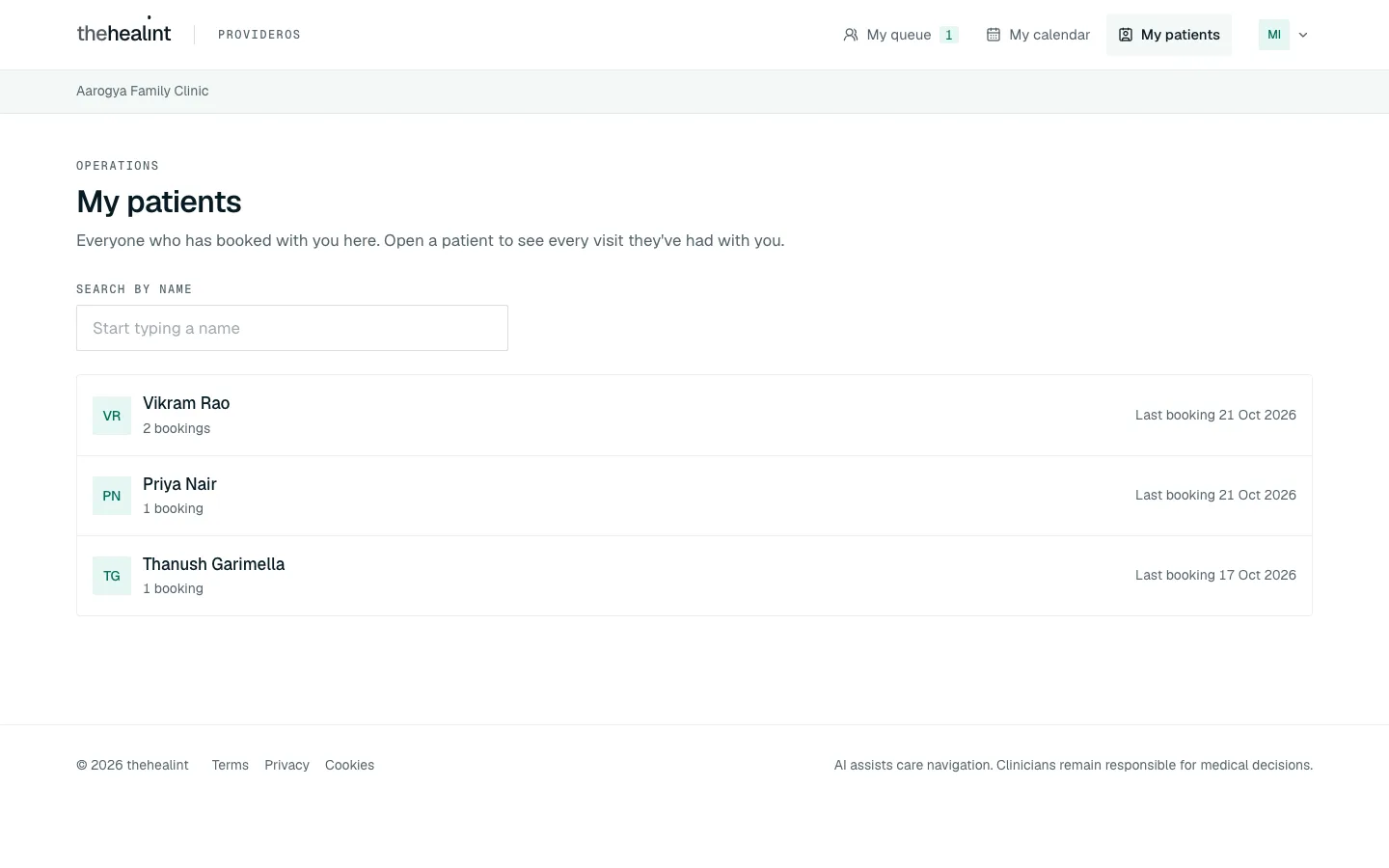Open the Terms footer link
Image resolution: width=1389 pixels, height=868 pixels.
(x=231, y=765)
